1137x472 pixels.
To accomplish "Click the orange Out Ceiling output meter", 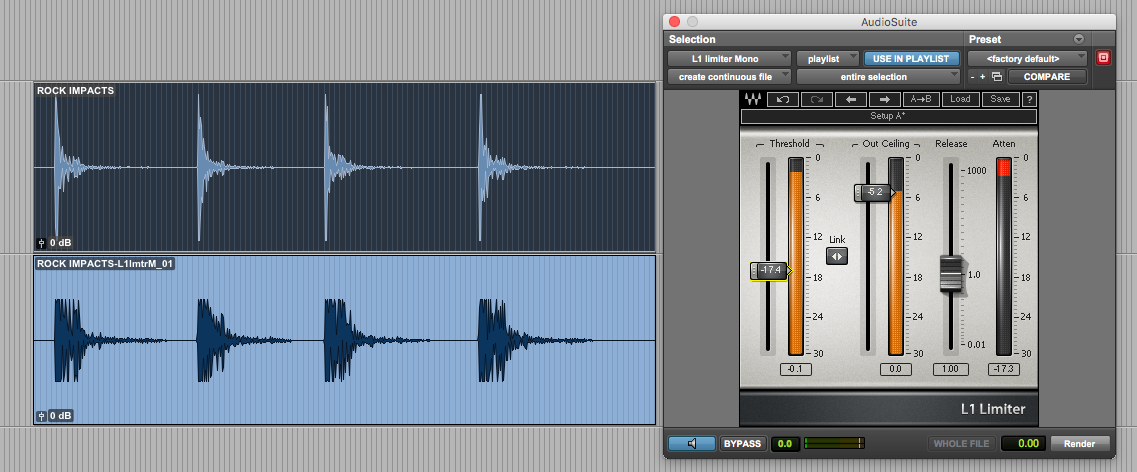I will point(896,257).
